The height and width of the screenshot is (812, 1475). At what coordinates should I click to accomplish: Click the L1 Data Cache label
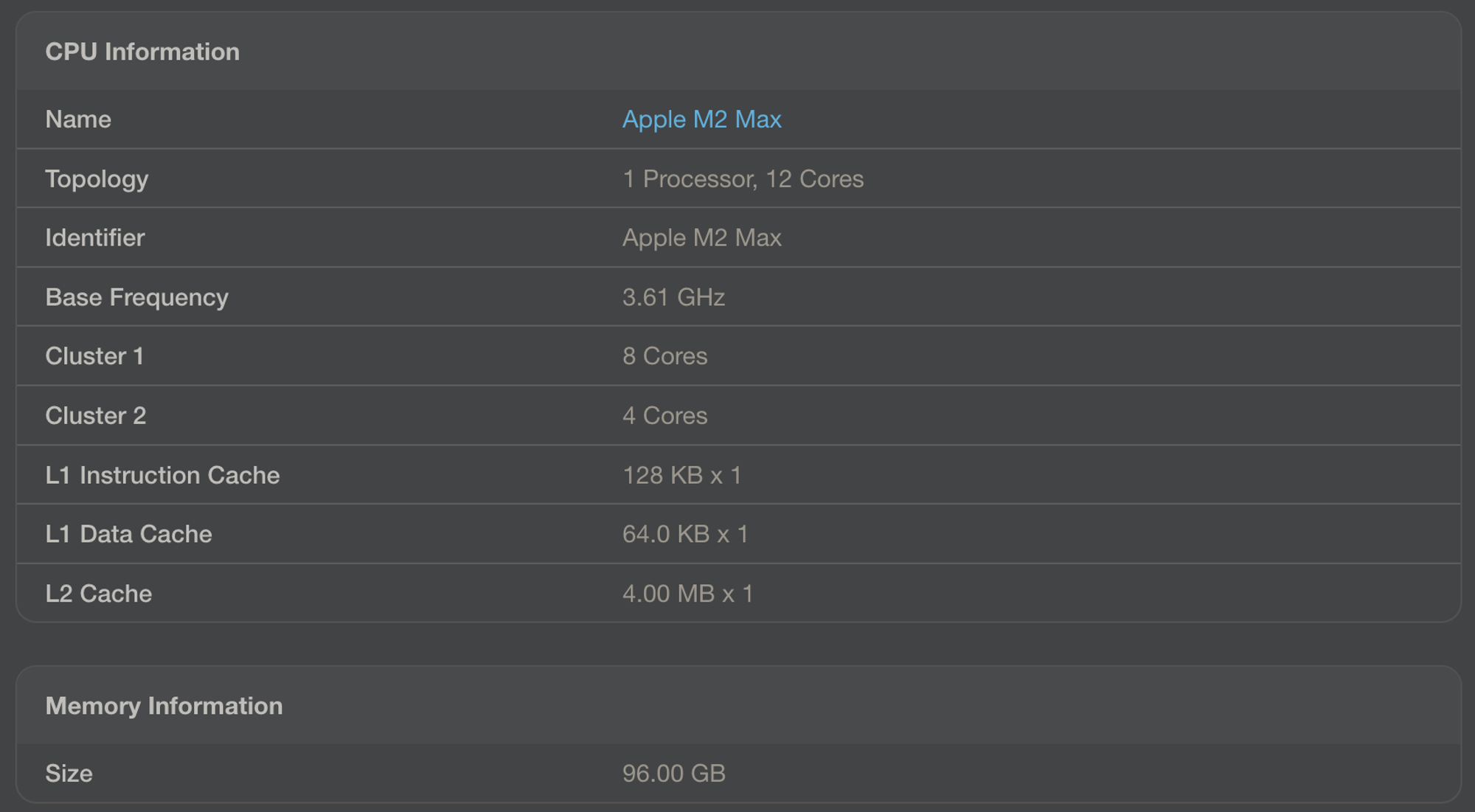pyautogui.click(x=128, y=534)
